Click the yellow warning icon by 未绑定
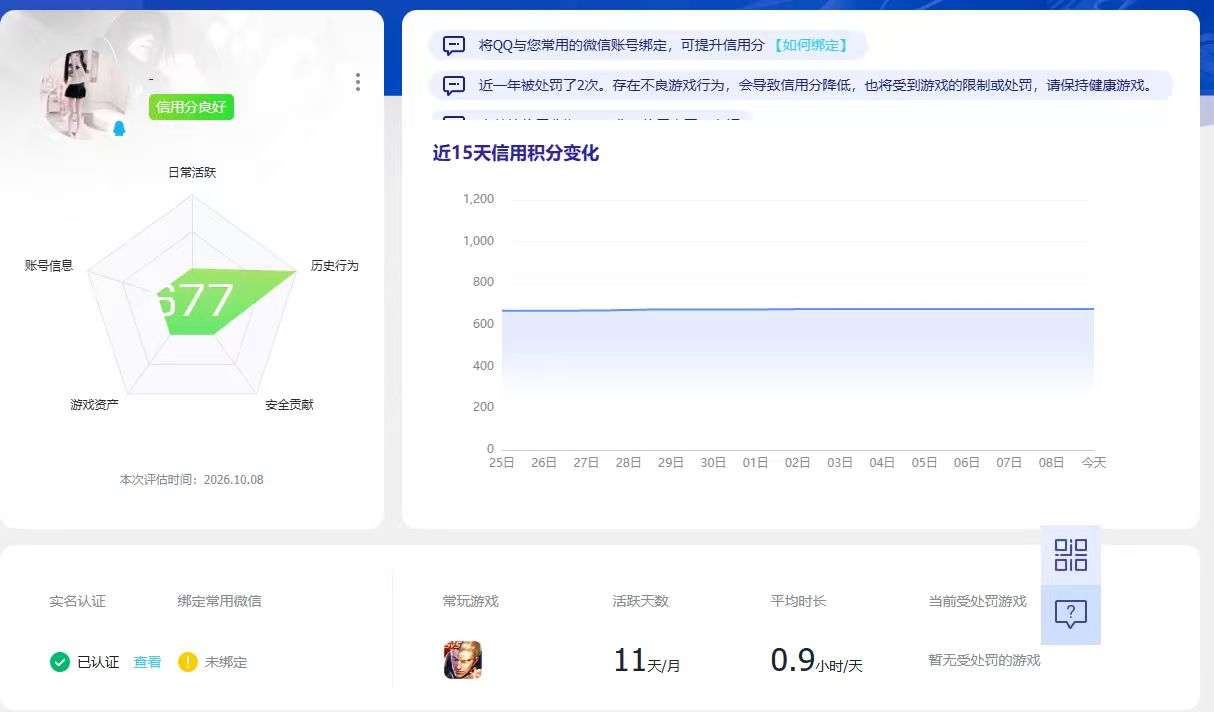 (188, 662)
